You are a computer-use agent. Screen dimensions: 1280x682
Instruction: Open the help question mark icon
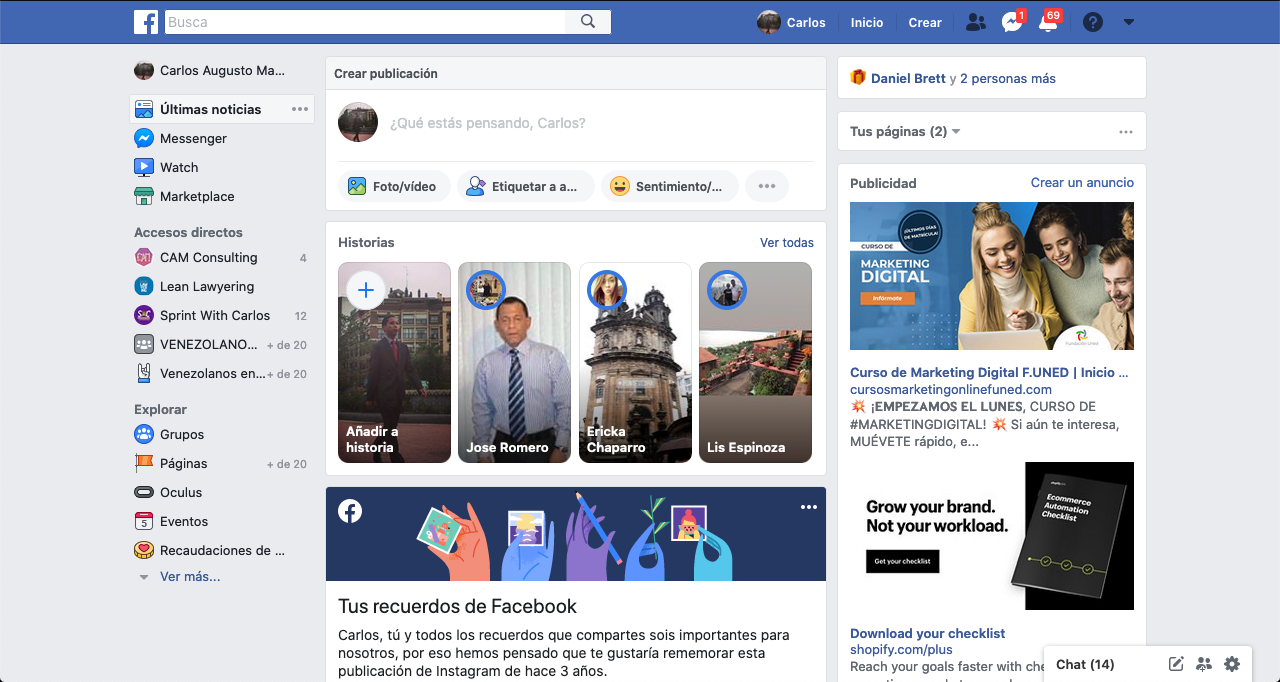coord(1093,22)
